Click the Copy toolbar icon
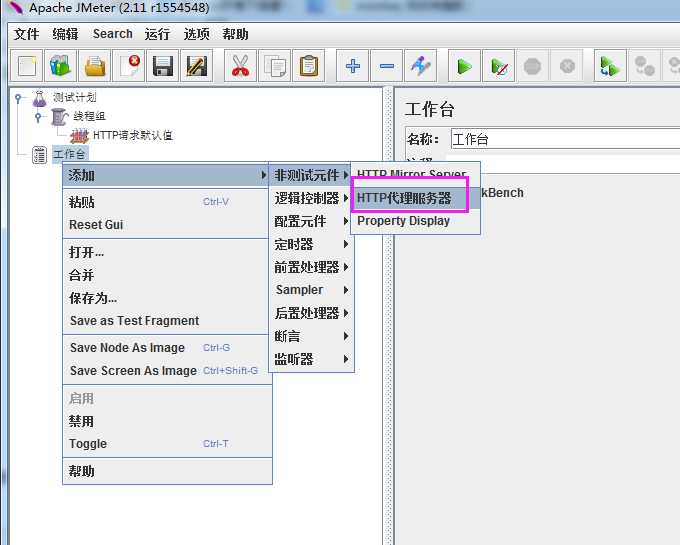The width and height of the screenshot is (680, 545). pos(275,66)
